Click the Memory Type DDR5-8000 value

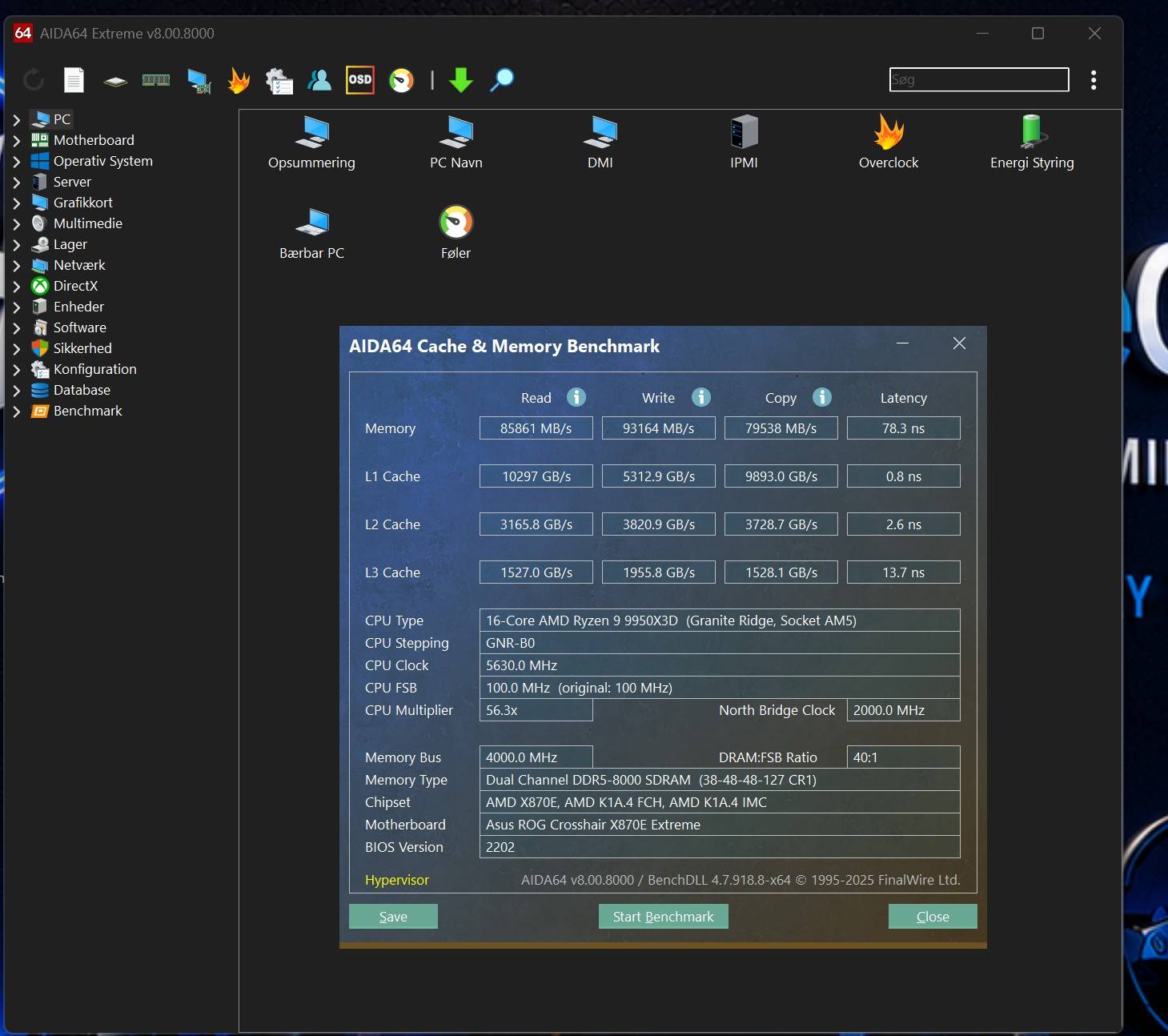(720, 780)
